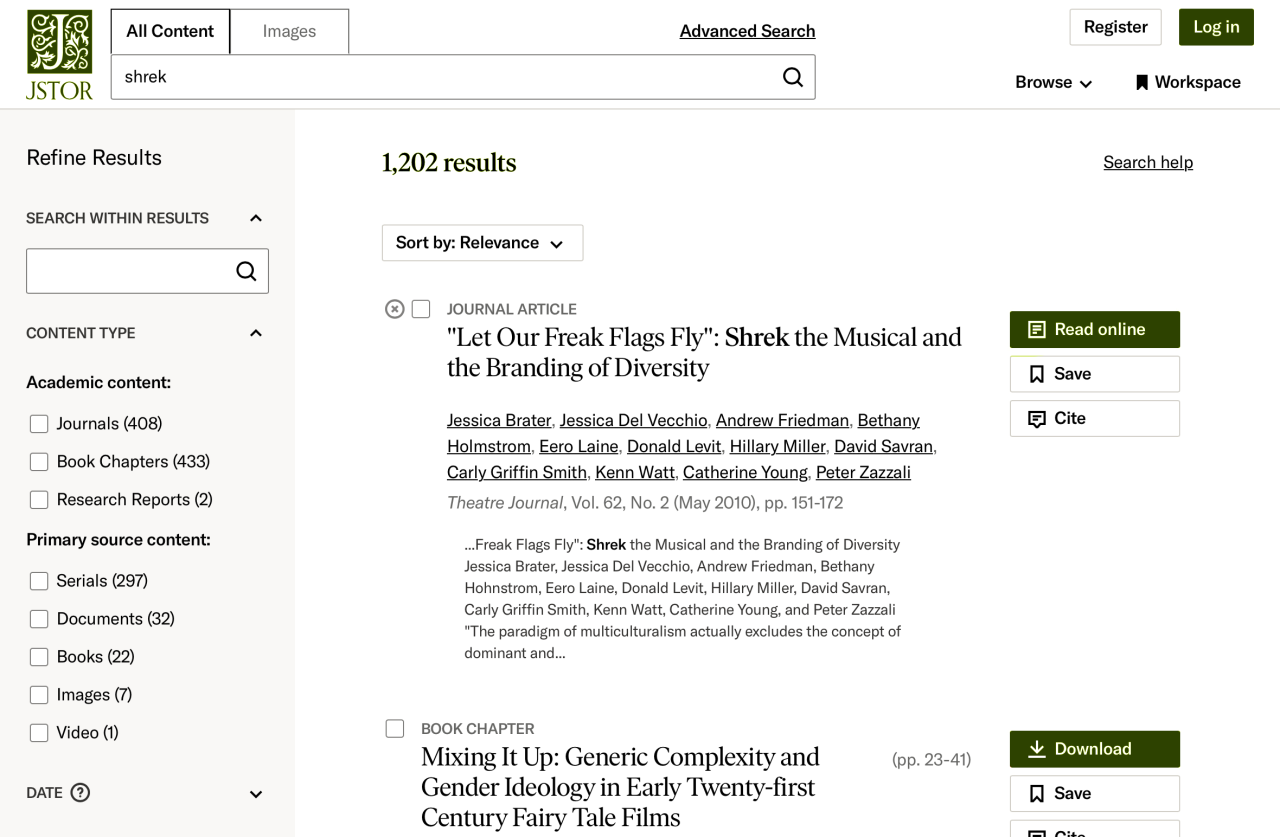The width and height of the screenshot is (1280, 837).
Task: Remove first result with the circled X icon
Action: (394, 309)
